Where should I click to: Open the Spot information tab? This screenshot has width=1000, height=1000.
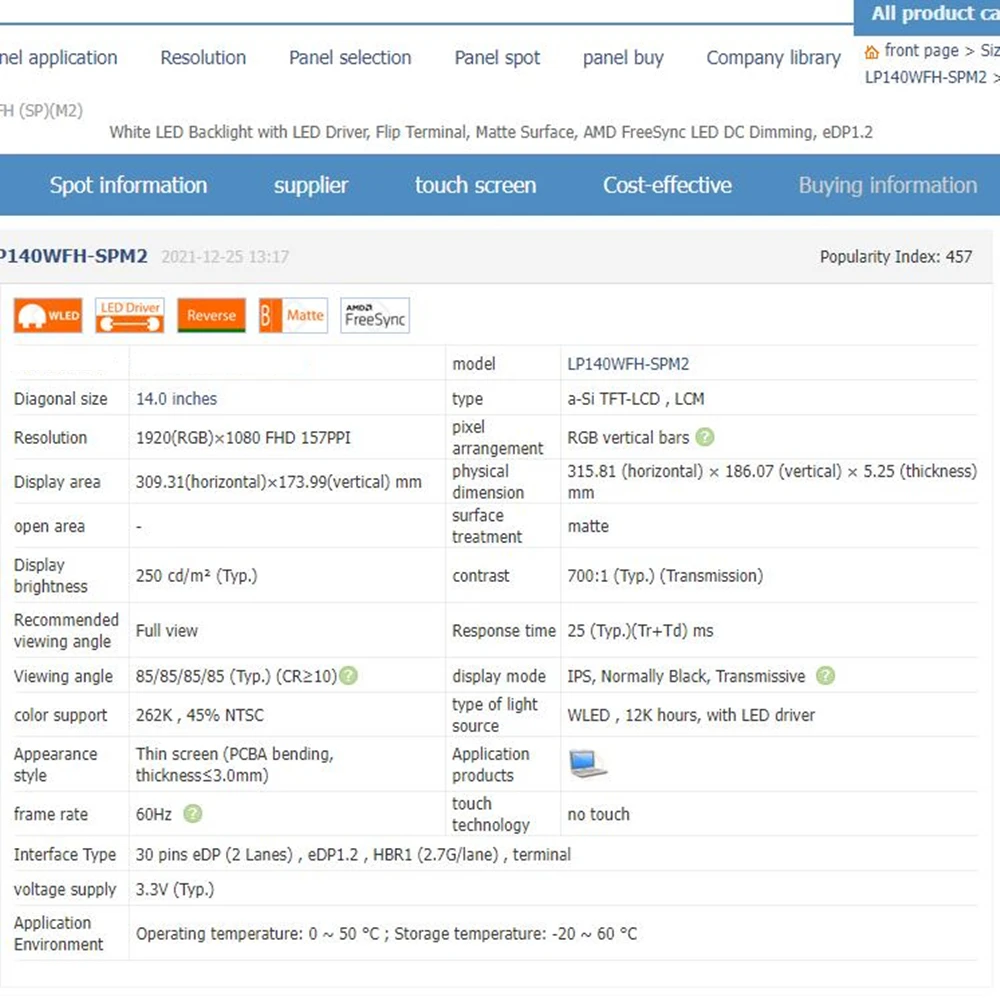tap(128, 185)
